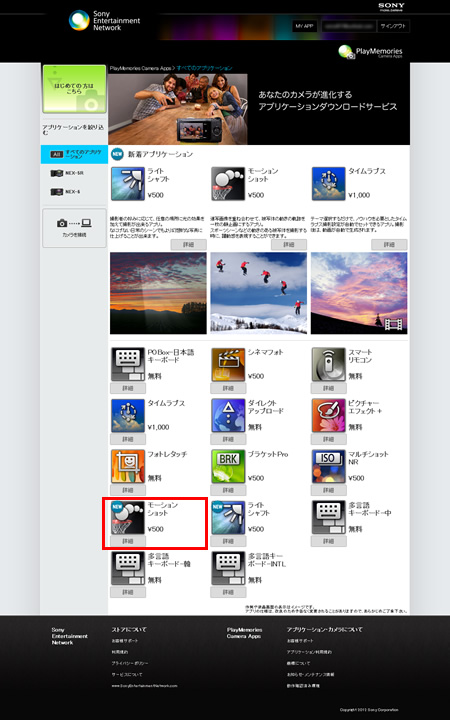Open the ダイレクトアップロード globe icon

(x=228, y=416)
